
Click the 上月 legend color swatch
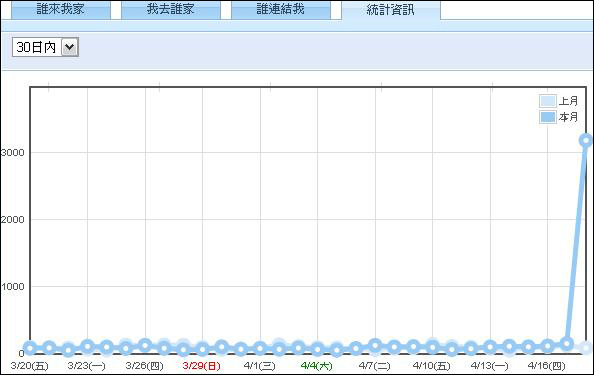point(548,101)
